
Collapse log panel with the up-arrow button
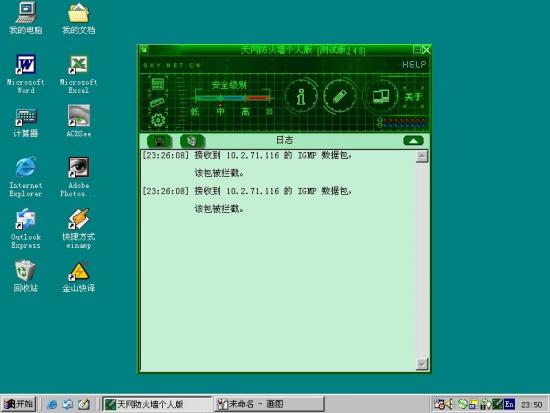413,141
